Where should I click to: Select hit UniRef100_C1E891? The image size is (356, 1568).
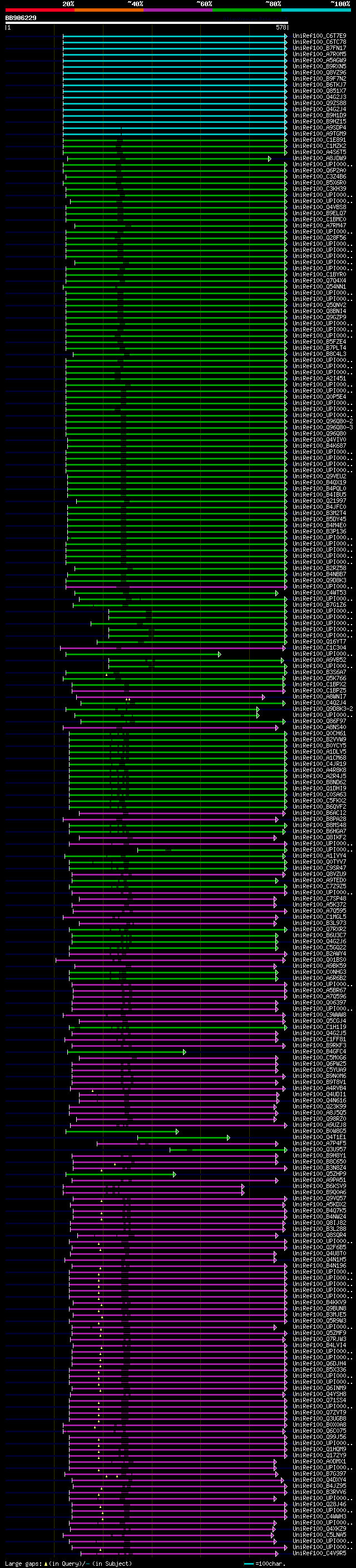click(x=319, y=140)
